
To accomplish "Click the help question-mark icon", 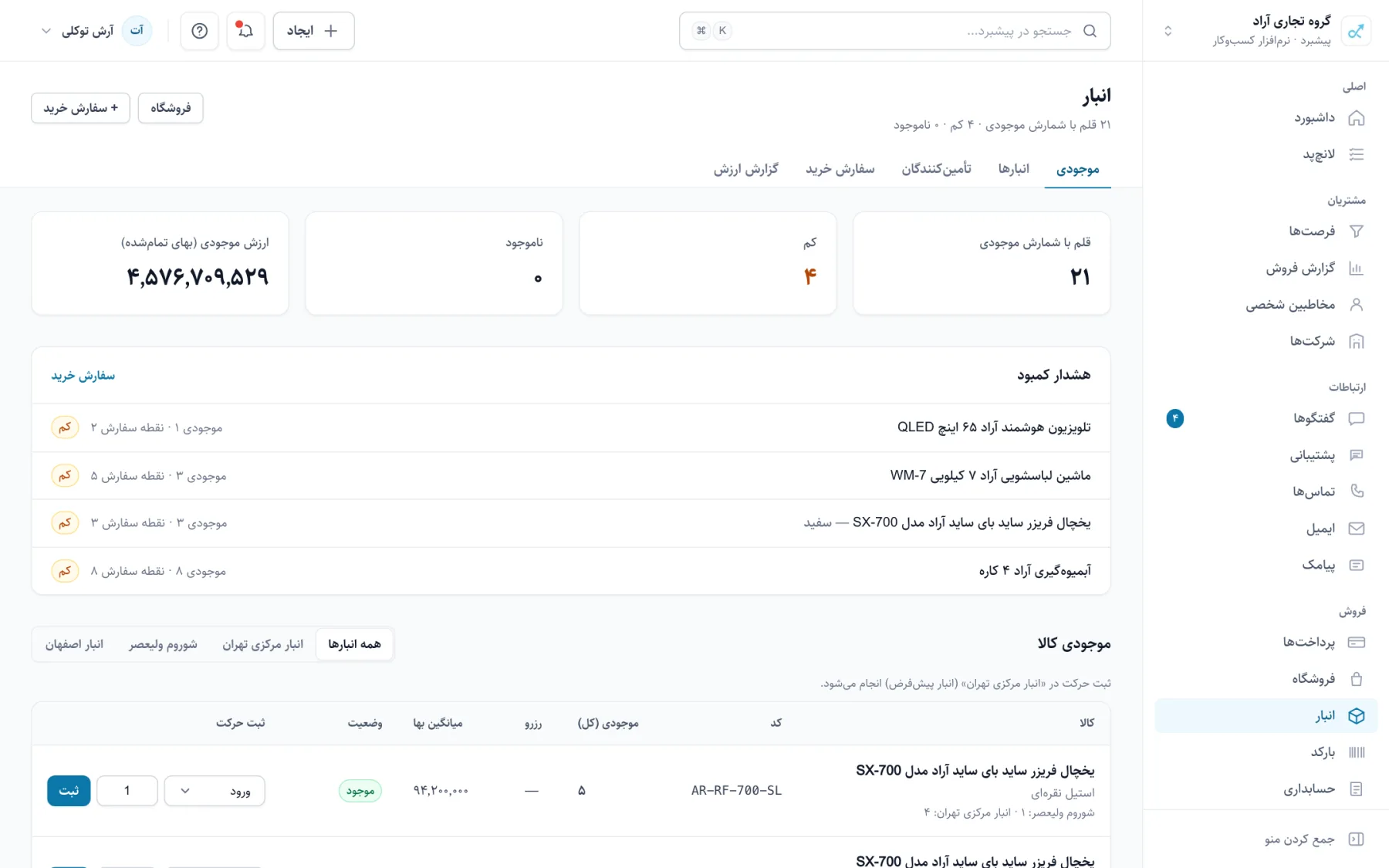I will coord(199,31).
